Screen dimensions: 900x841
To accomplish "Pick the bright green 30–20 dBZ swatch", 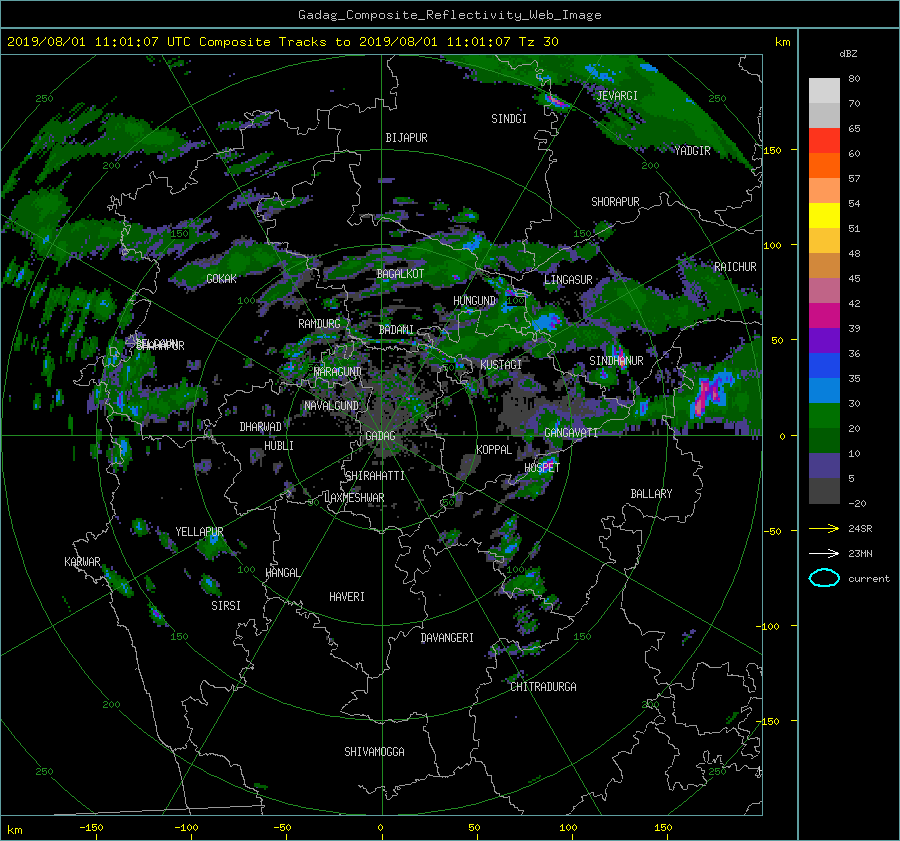I will (824, 416).
